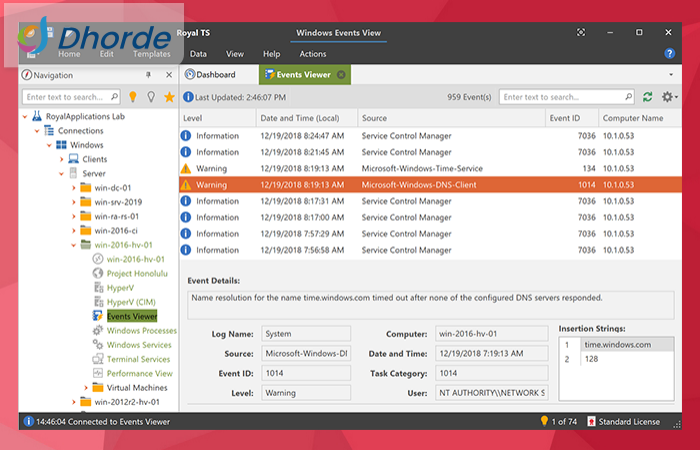
Task: Expand the Virtual Machines folder
Action: pos(86,387)
